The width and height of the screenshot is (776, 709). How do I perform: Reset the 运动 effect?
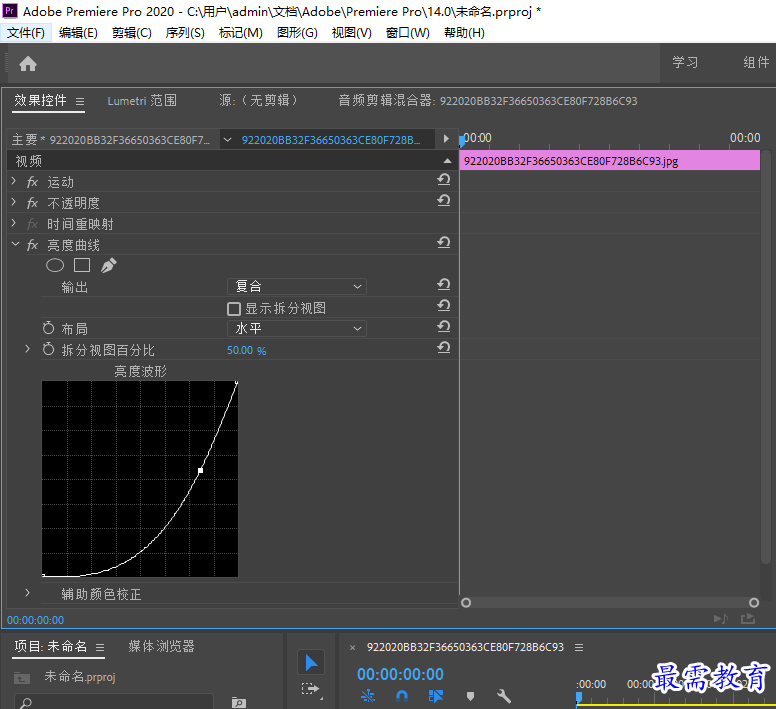[x=444, y=179]
